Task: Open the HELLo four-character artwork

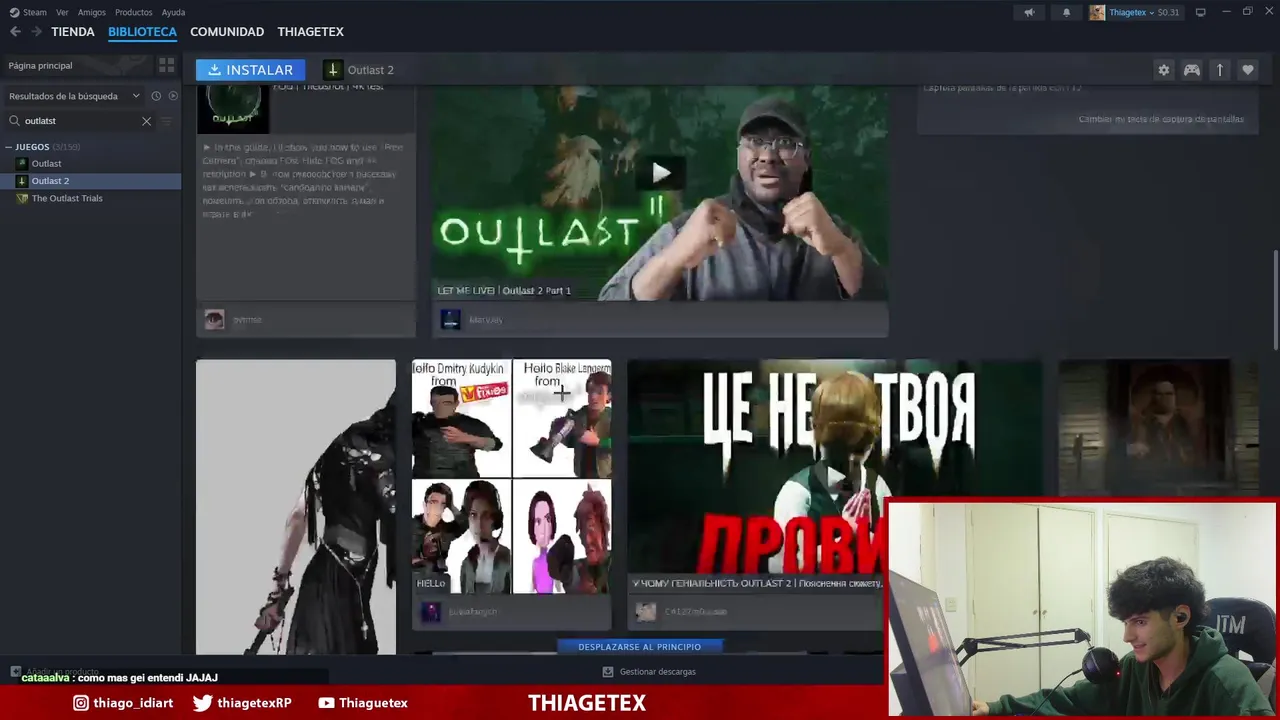Action: [x=511, y=477]
